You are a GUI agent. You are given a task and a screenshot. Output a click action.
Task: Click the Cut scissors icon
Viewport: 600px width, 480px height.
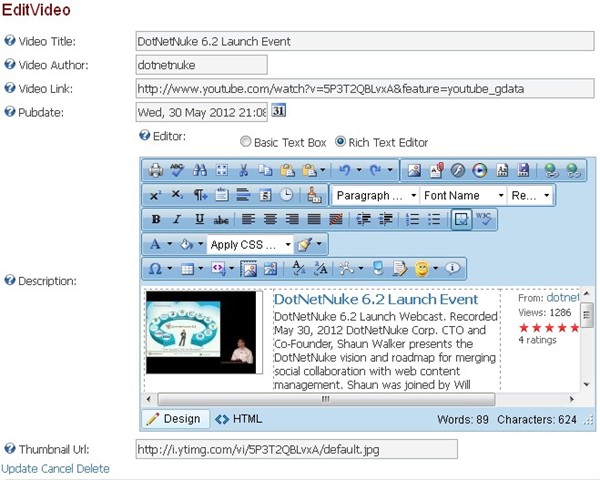point(242,170)
